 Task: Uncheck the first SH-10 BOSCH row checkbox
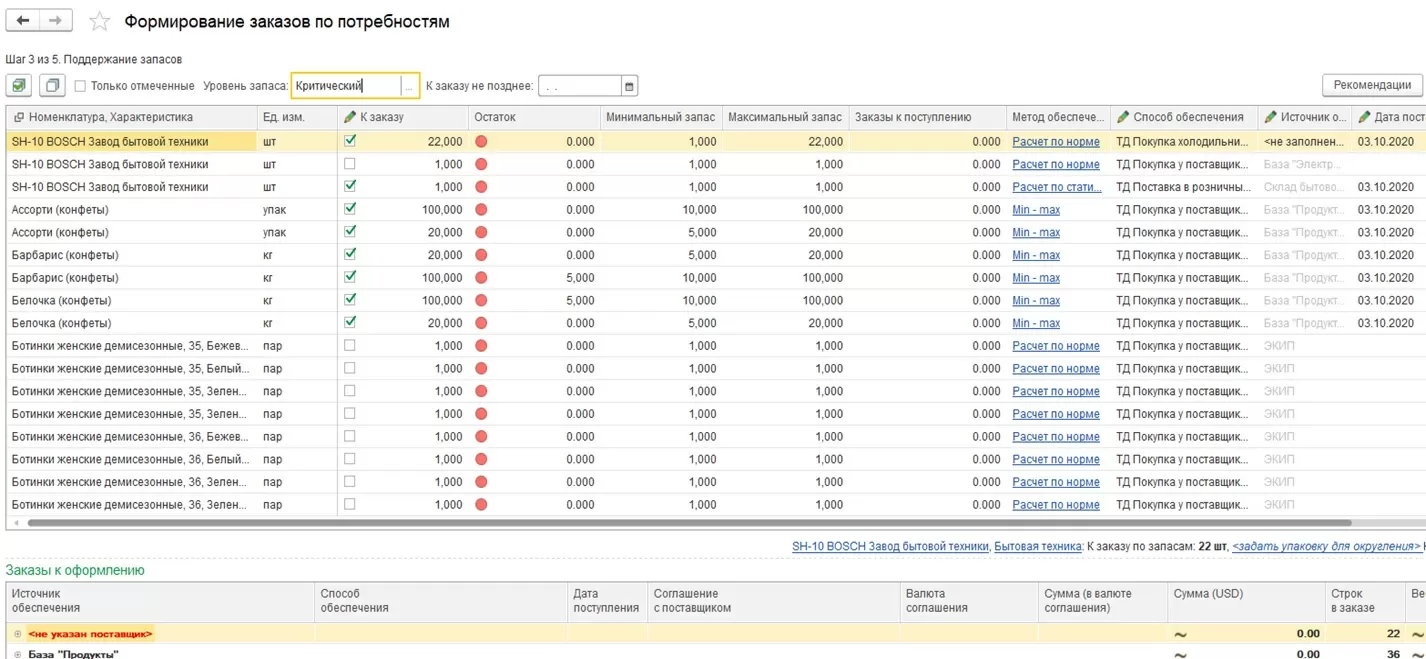(x=349, y=141)
